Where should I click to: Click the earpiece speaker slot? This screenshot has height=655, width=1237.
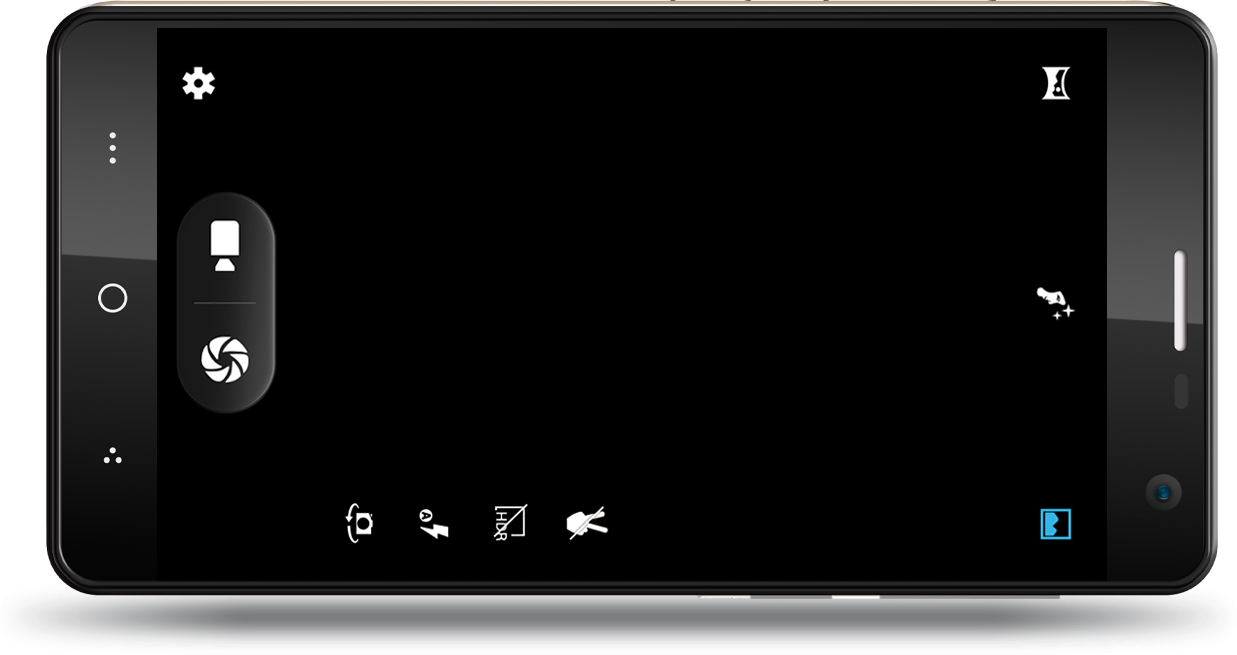tap(1180, 300)
